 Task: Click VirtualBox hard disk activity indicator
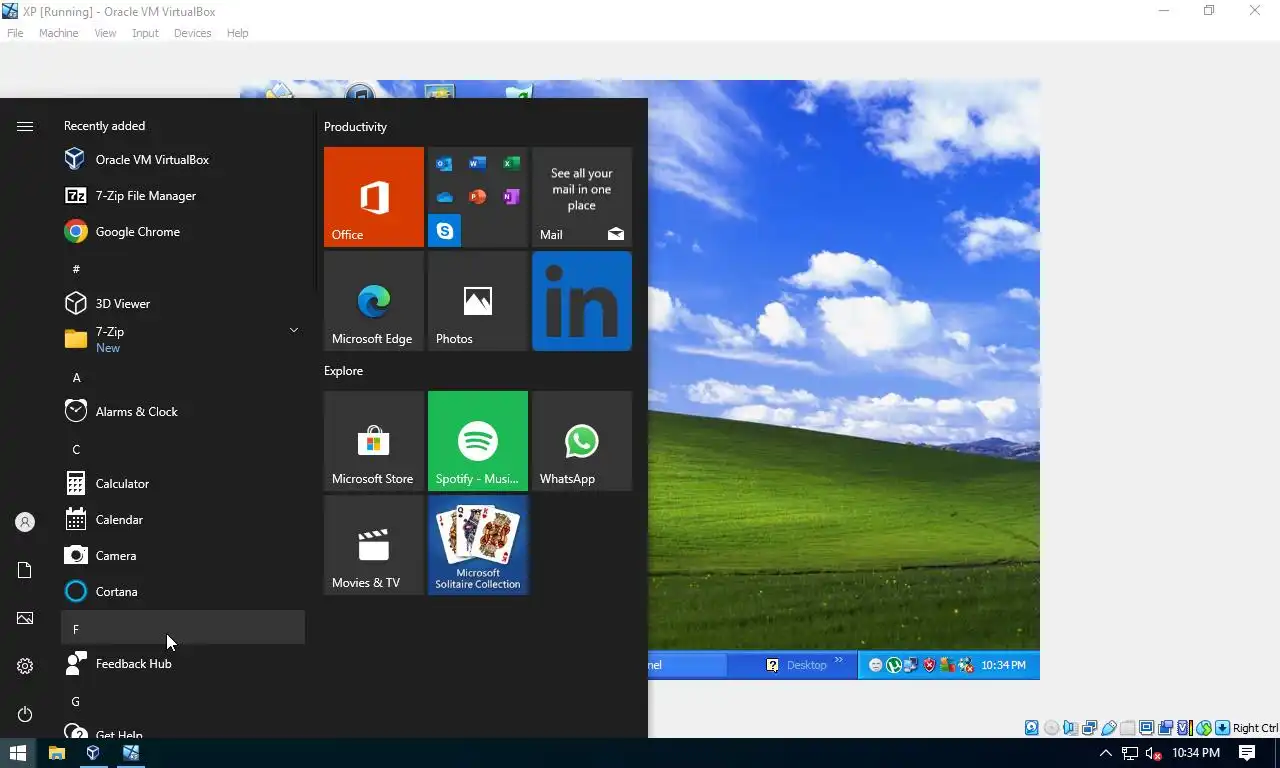point(1032,728)
